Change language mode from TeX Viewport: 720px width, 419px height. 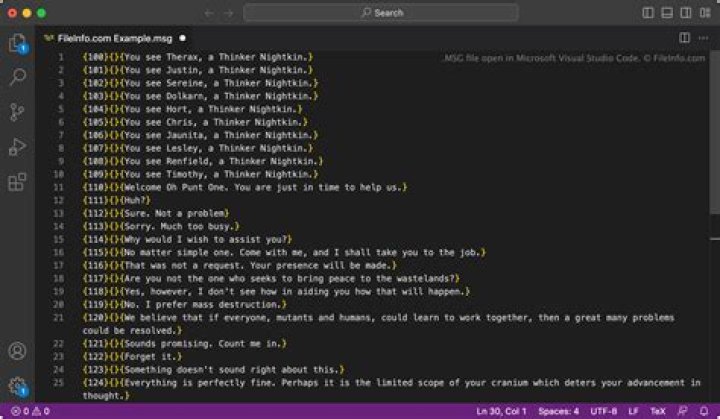point(657,411)
